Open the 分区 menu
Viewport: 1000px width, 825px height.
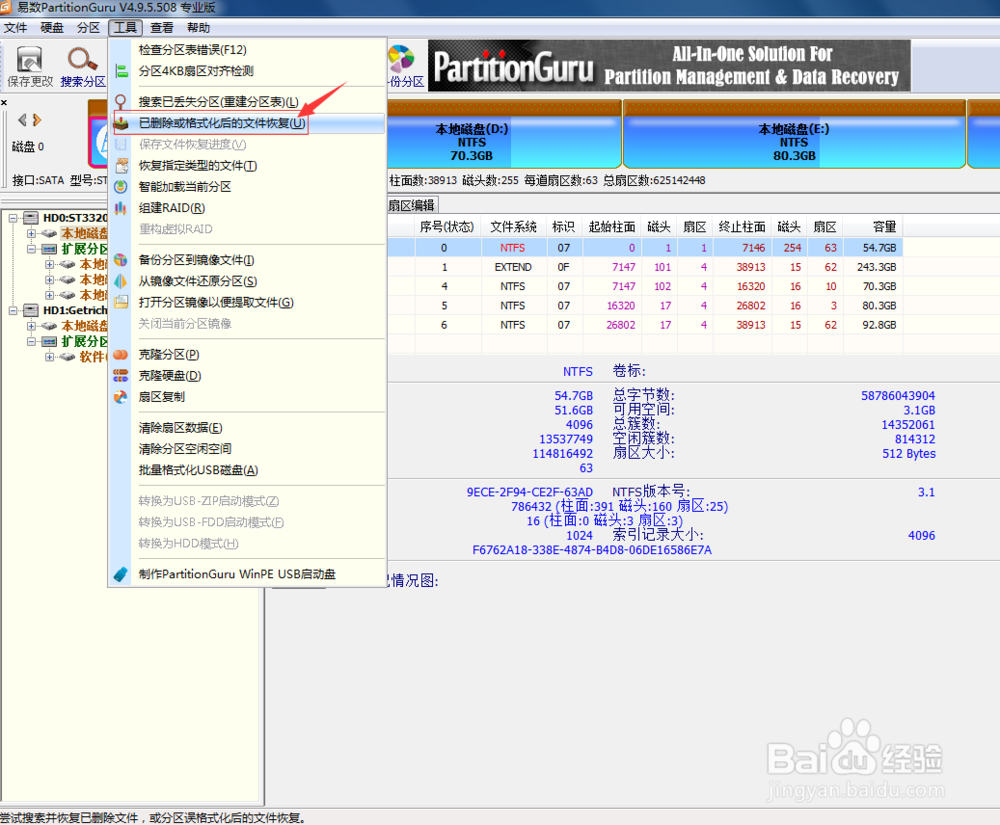(88, 27)
